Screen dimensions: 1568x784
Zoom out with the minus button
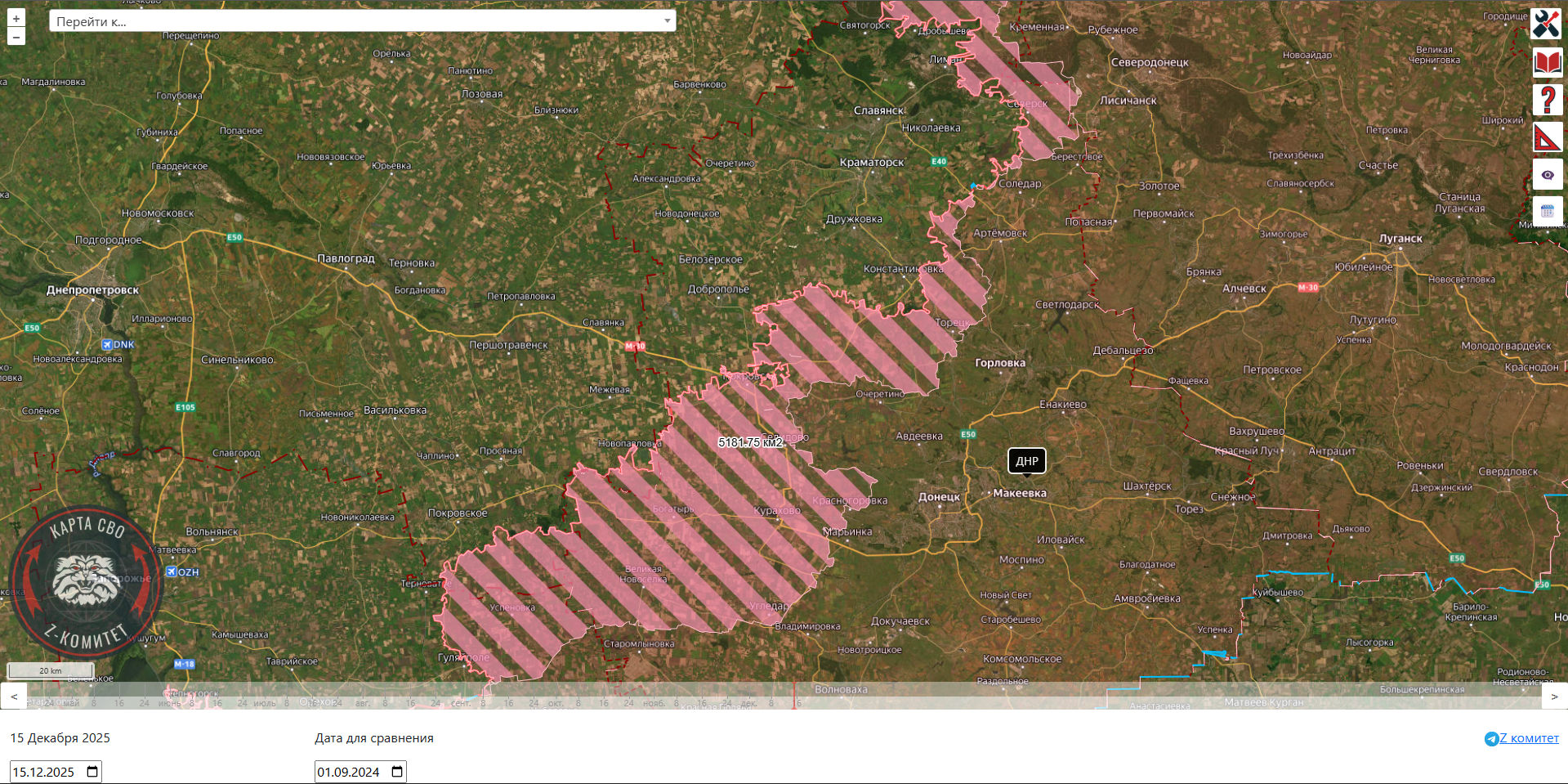point(16,37)
